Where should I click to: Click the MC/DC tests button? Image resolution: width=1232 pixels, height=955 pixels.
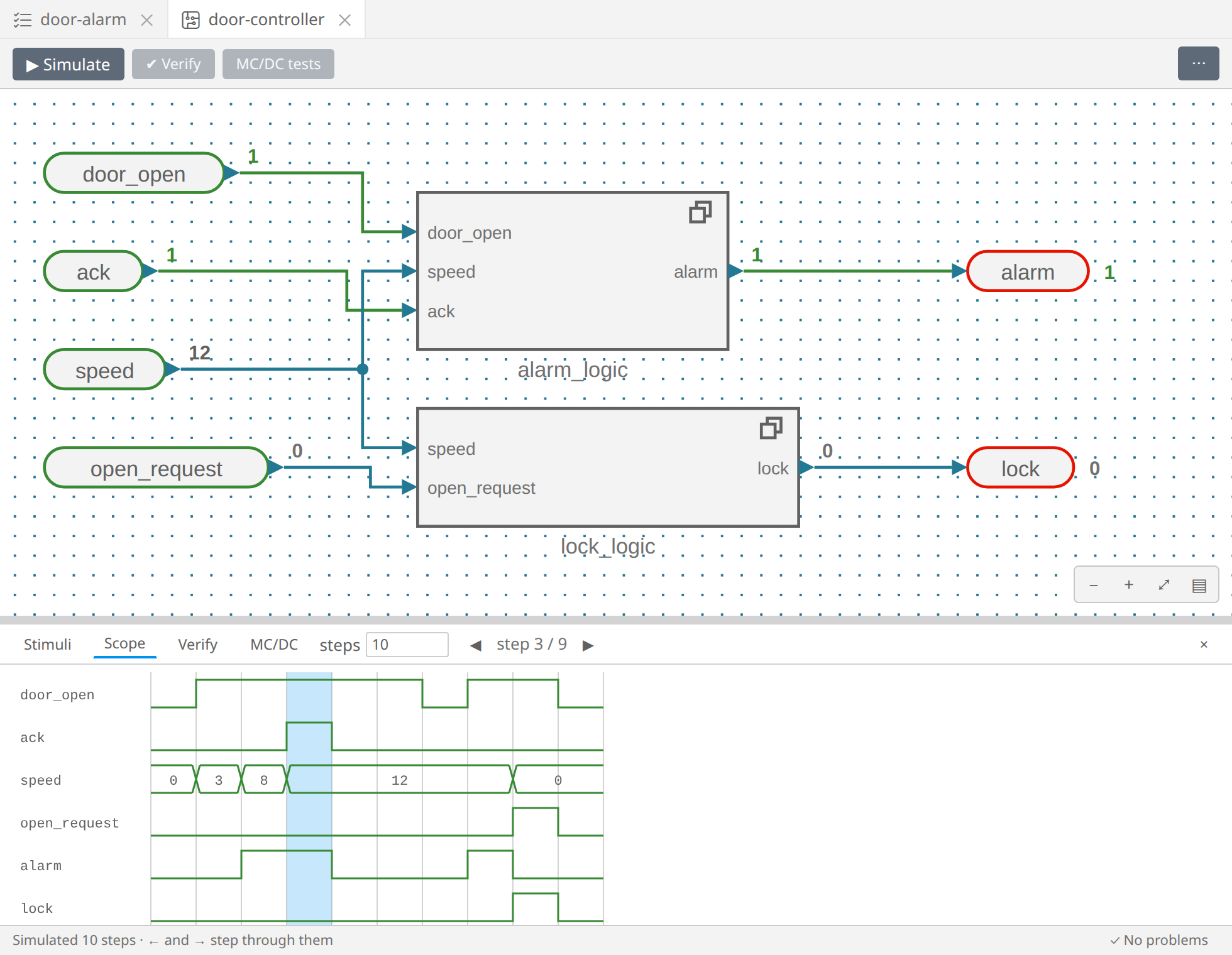pos(278,64)
